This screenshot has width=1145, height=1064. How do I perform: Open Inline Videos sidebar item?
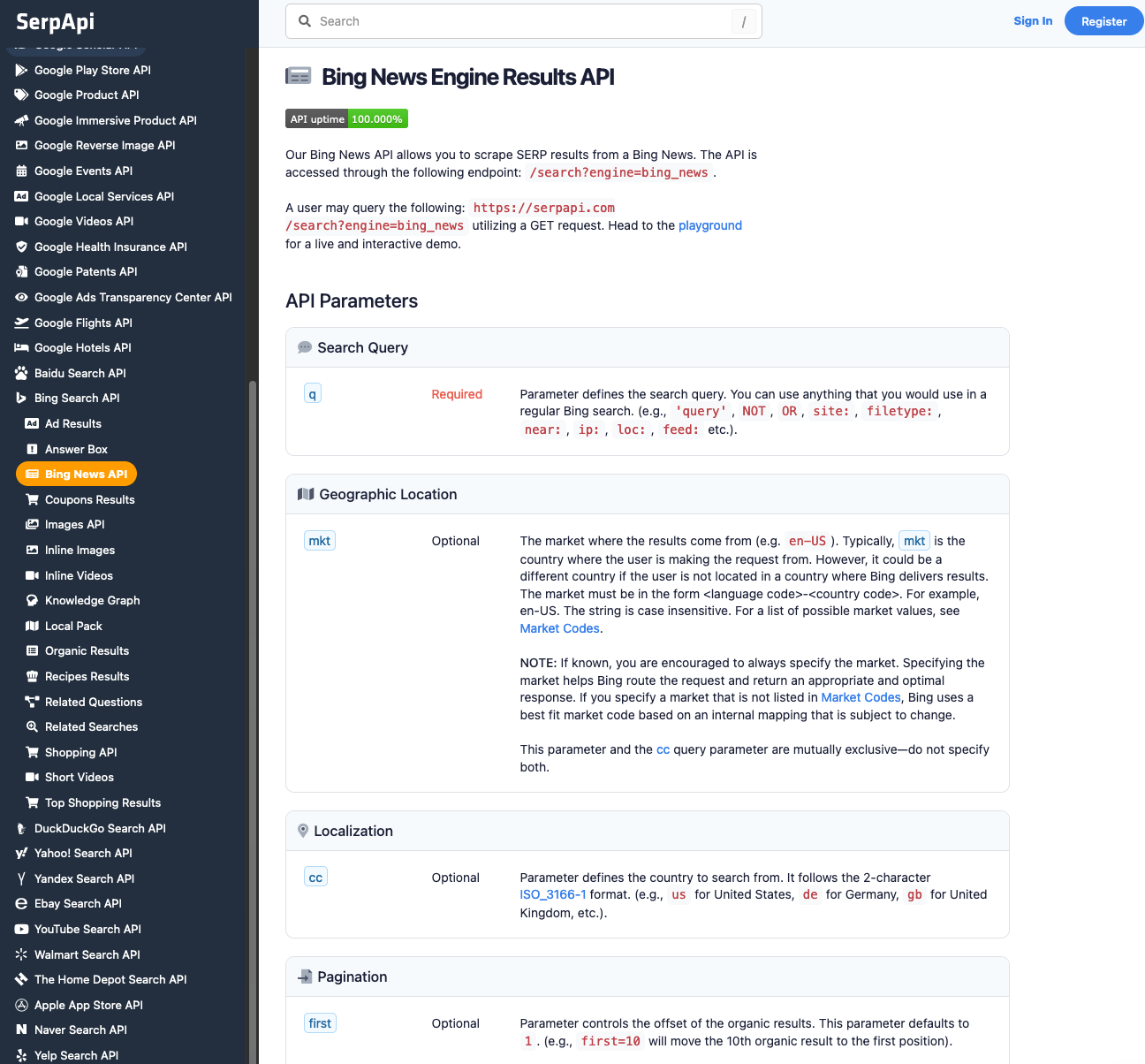click(80, 575)
